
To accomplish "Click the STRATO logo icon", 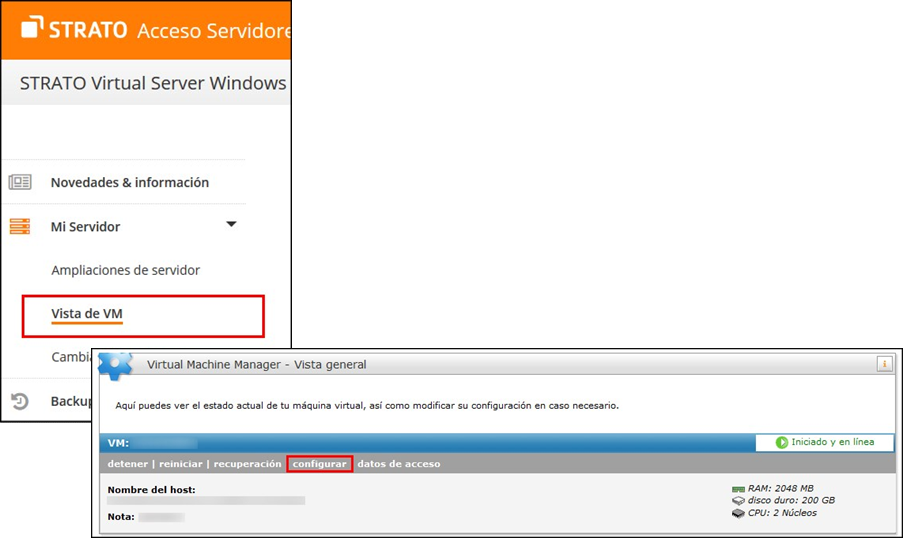I will coord(32,28).
